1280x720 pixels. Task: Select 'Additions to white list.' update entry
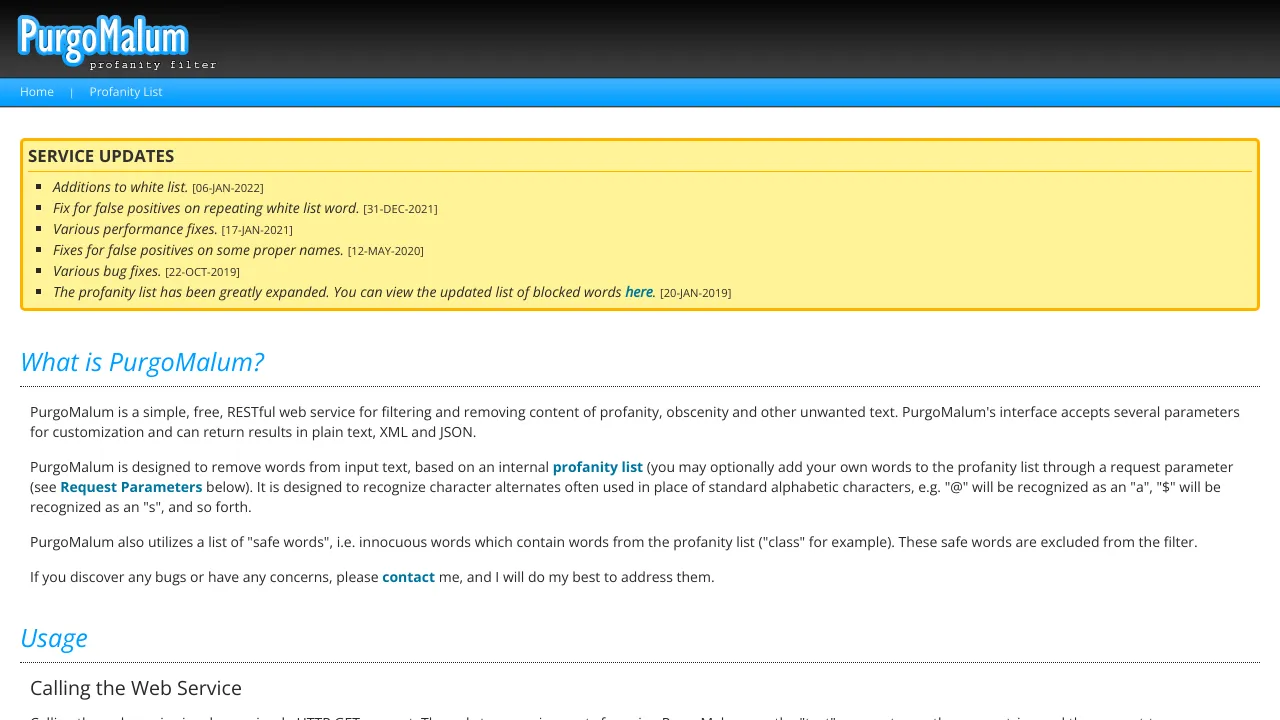[x=120, y=187]
